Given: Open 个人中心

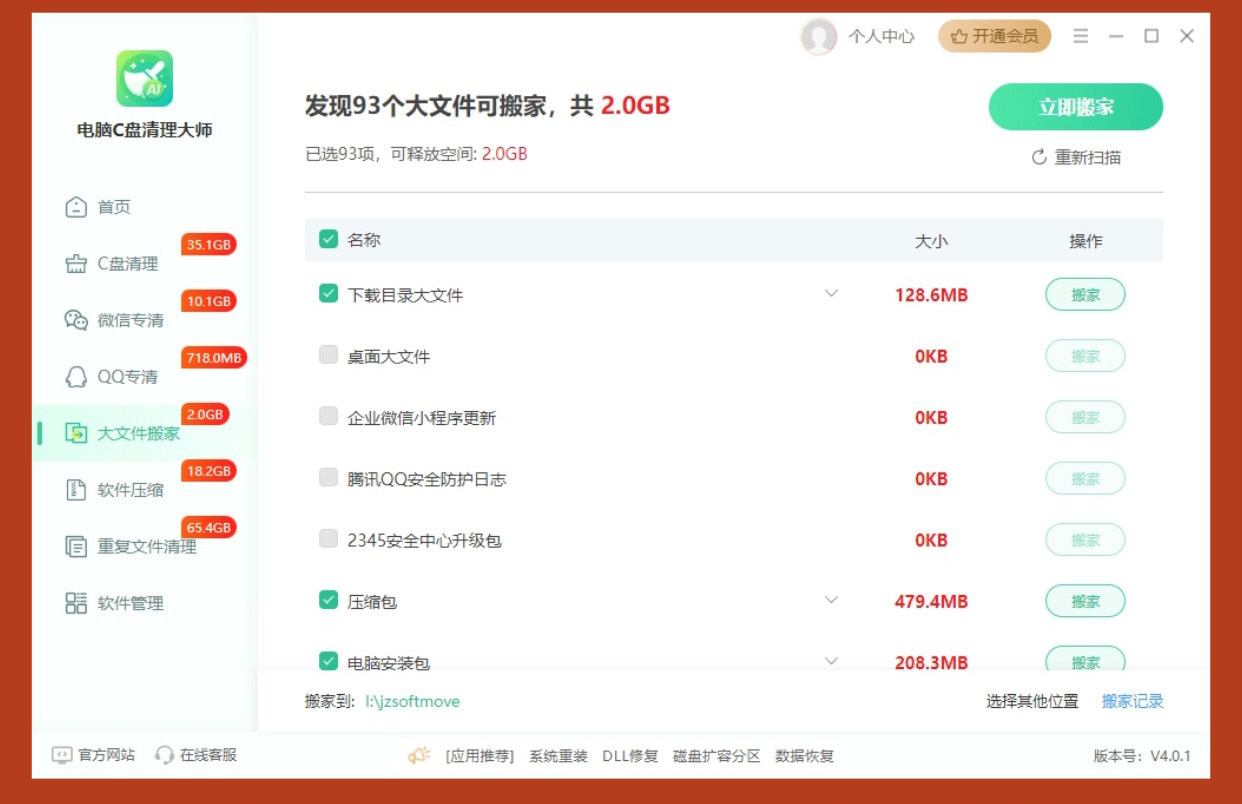Looking at the screenshot, I should pos(881,37).
